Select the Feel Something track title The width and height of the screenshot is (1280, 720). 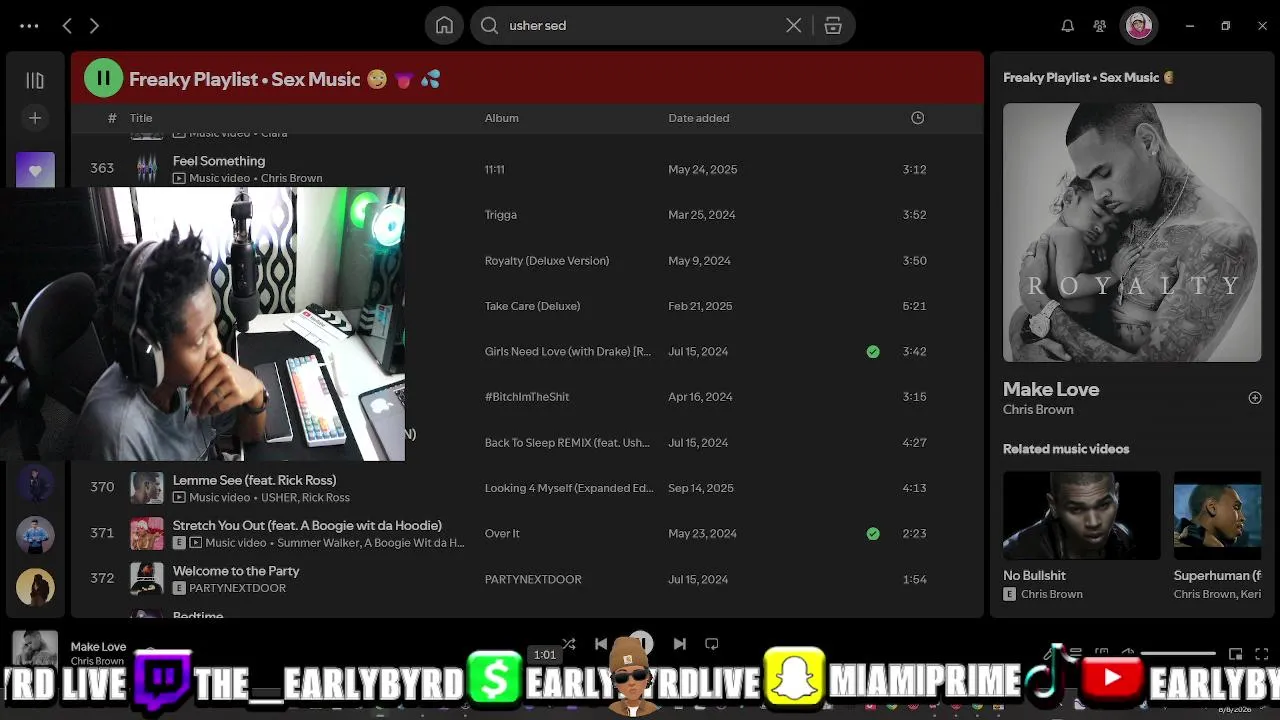pyautogui.click(x=219, y=161)
